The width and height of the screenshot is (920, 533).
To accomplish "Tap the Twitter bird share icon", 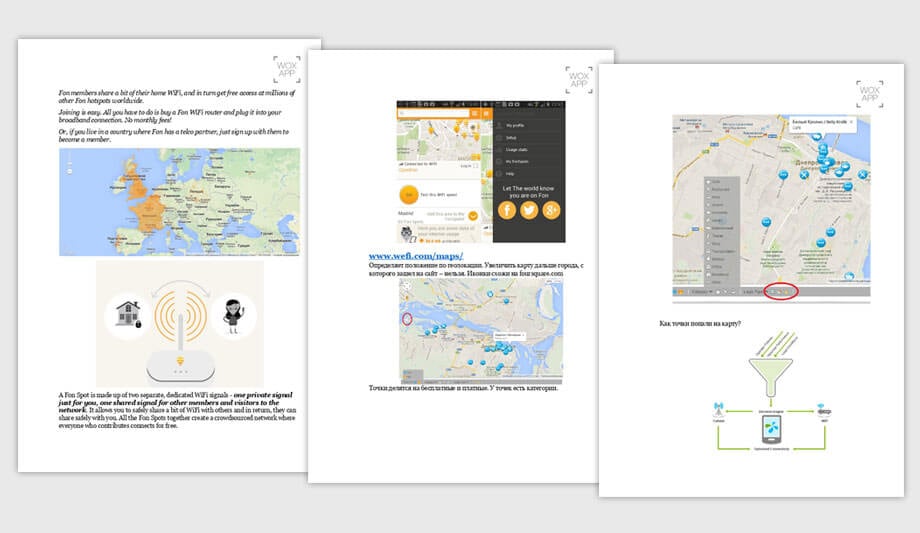I will pyautogui.click(x=529, y=210).
